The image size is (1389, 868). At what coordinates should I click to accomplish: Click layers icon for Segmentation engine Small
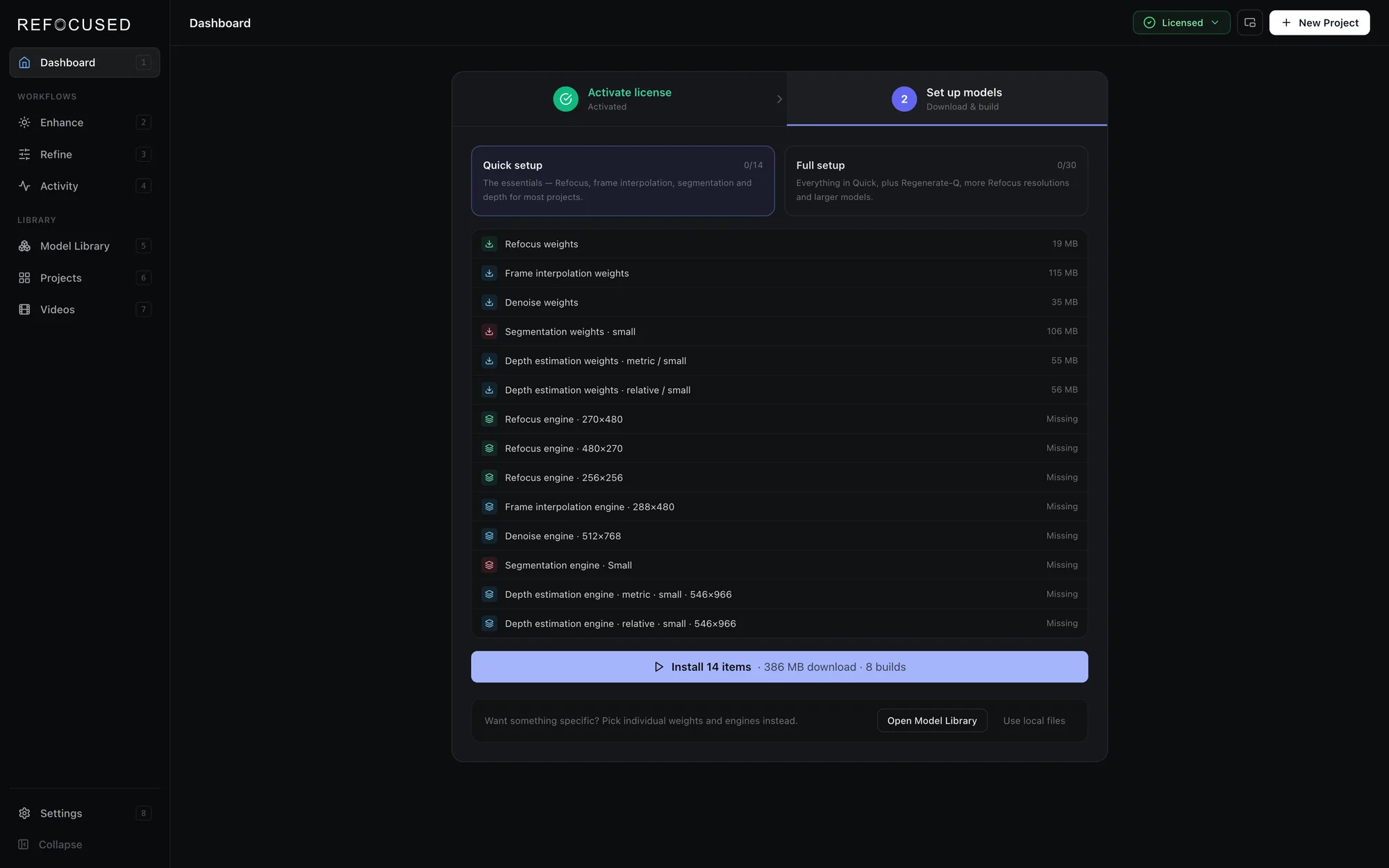pos(489,565)
